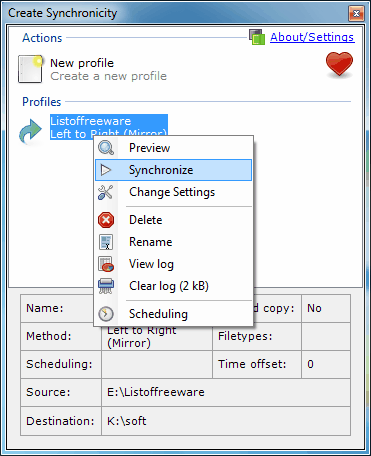Open the About/Settings link
371x456 pixels.
tap(312, 37)
